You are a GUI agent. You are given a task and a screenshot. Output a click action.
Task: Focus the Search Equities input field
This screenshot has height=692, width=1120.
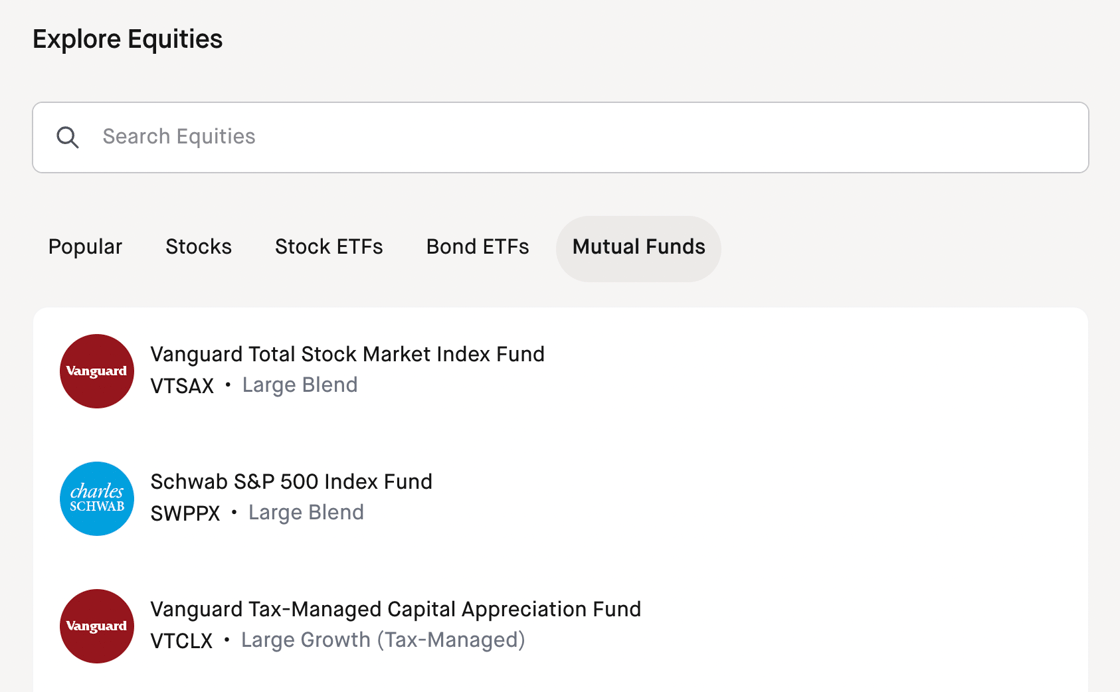560,137
